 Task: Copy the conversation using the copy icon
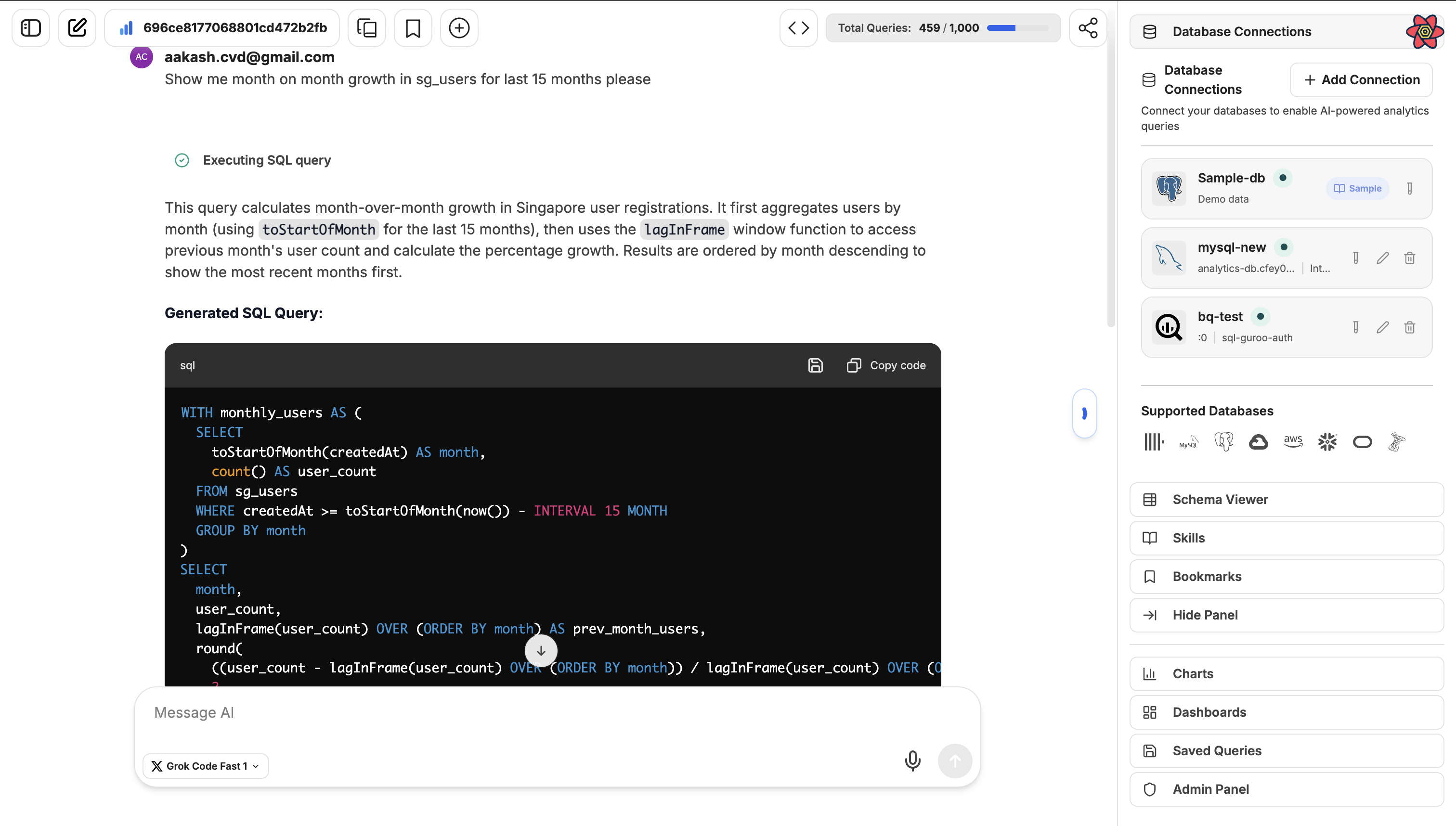coord(366,27)
